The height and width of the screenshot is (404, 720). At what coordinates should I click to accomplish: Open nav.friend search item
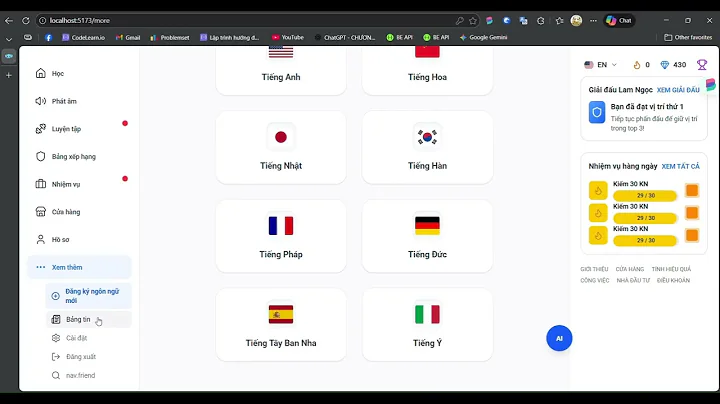pyautogui.click(x=89, y=375)
